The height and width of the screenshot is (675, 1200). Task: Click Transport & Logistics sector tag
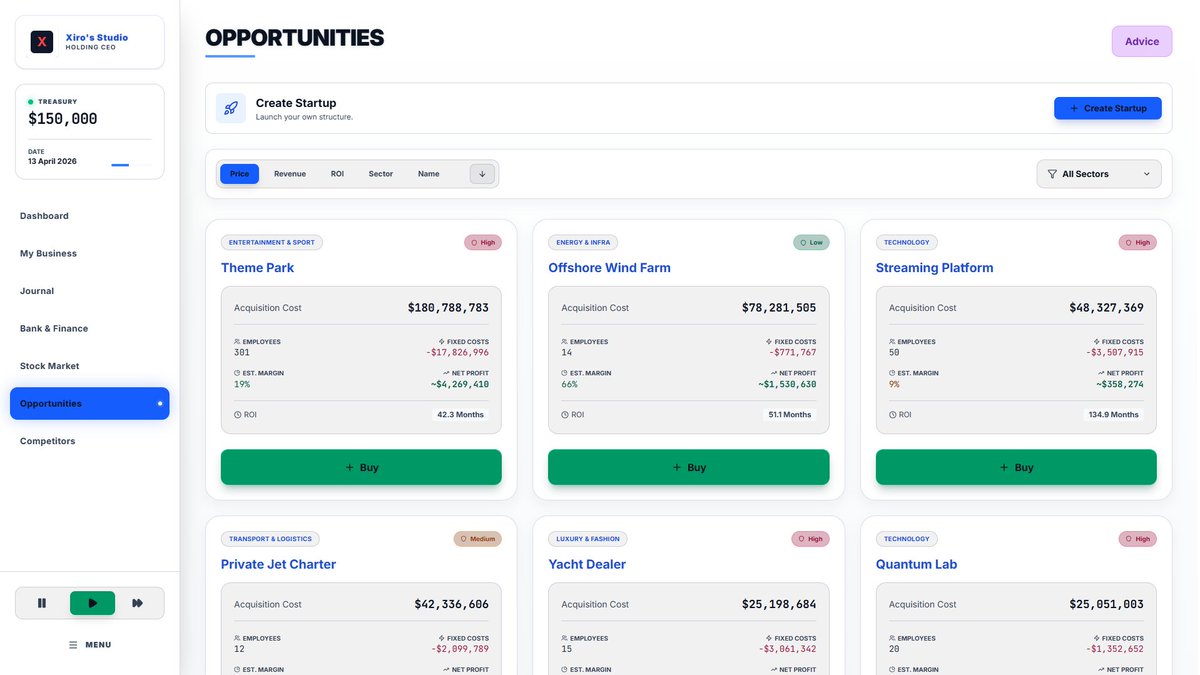pos(270,539)
